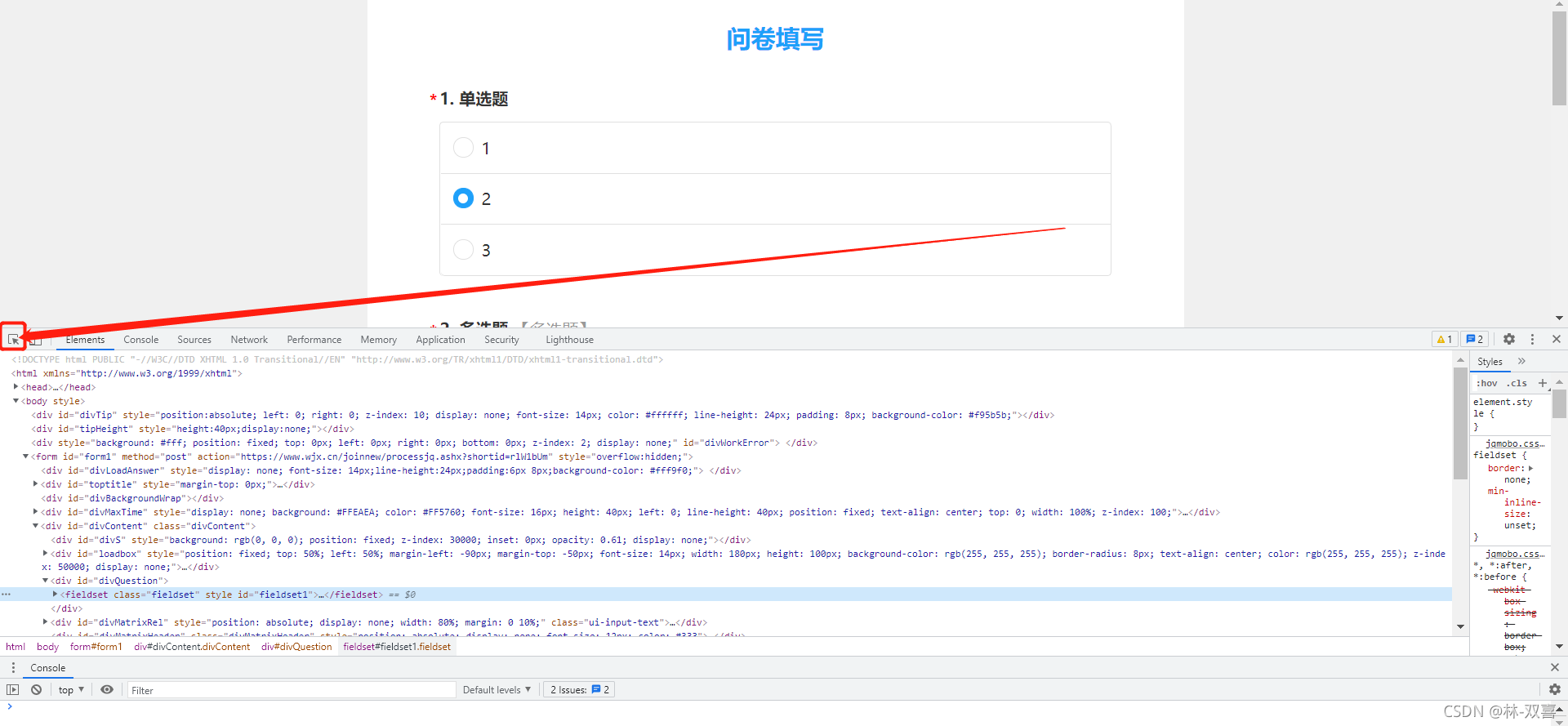Viewport: 1568px width, 726px height.
Task: Toggle the :hov element state button
Action: [x=1487, y=383]
